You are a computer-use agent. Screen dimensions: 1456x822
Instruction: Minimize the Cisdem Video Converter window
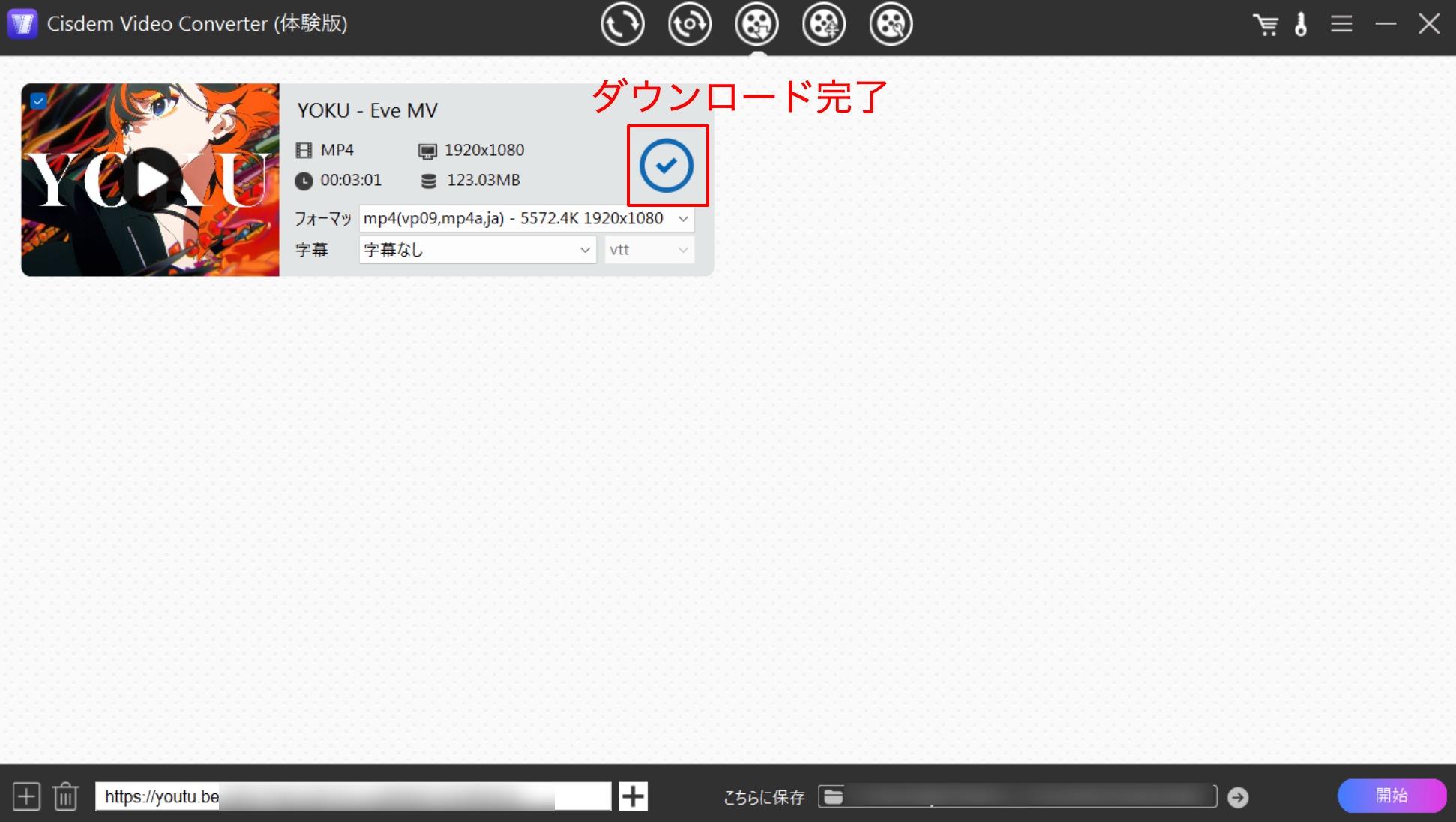coord(1386,24)
